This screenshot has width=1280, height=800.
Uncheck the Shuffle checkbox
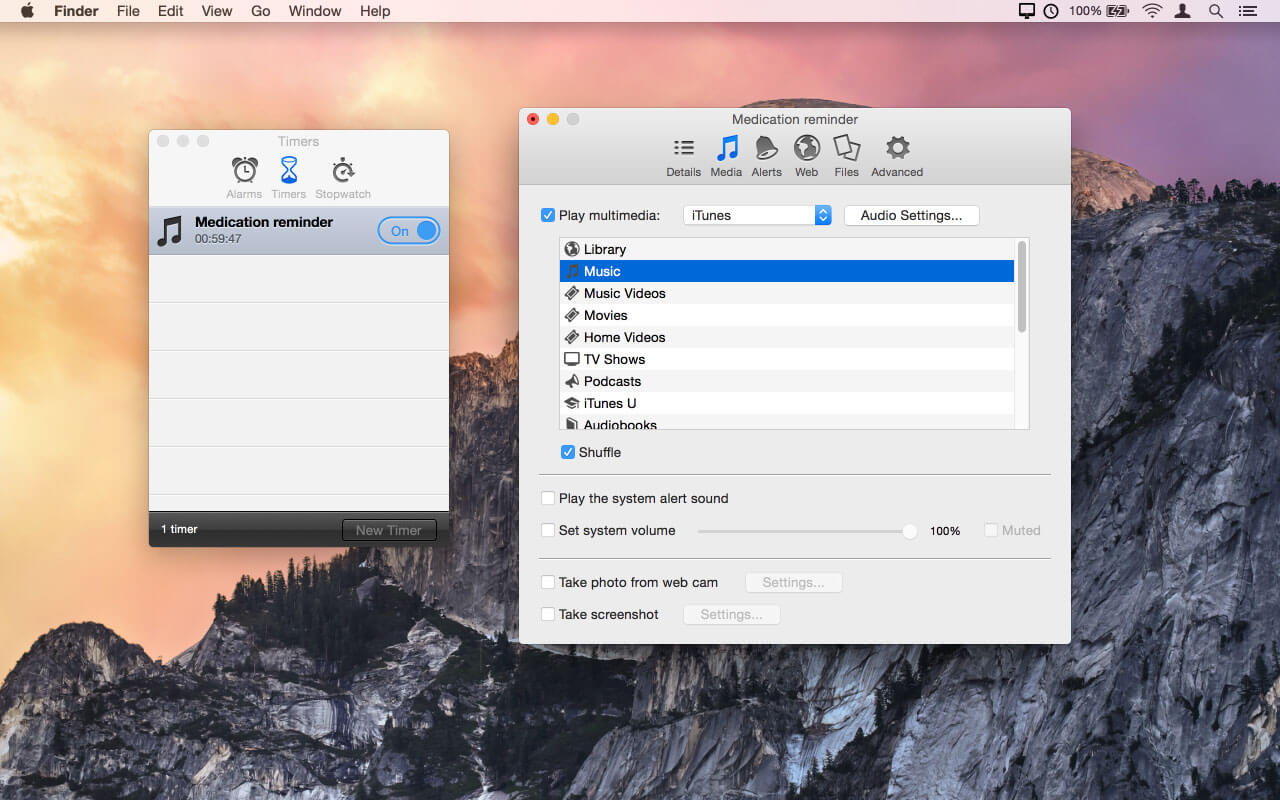coord(568,452)
